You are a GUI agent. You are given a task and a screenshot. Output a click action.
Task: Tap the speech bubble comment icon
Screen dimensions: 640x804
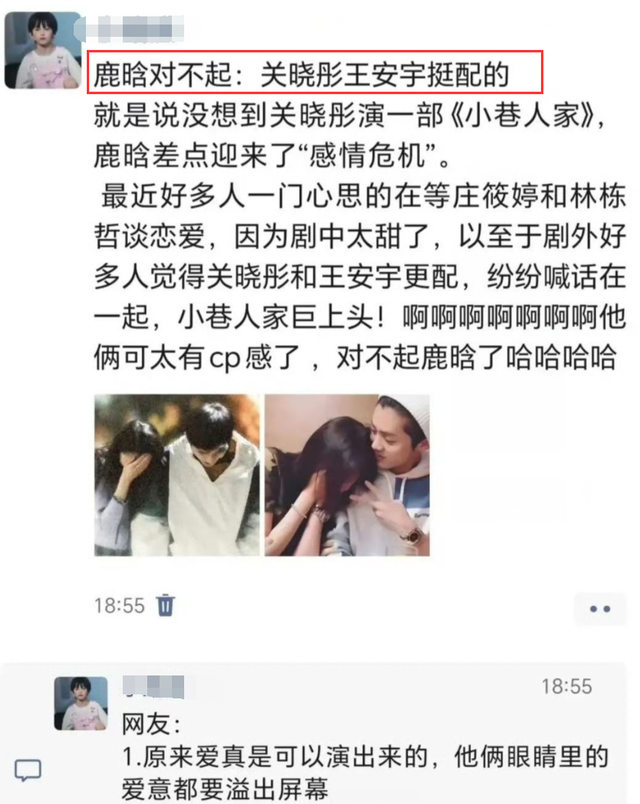pyautogui.click(x=28, y=770)
